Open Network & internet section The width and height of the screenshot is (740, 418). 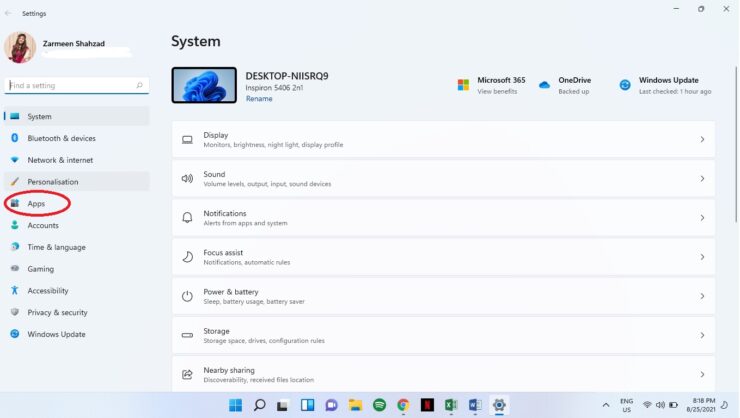(77, 160)
